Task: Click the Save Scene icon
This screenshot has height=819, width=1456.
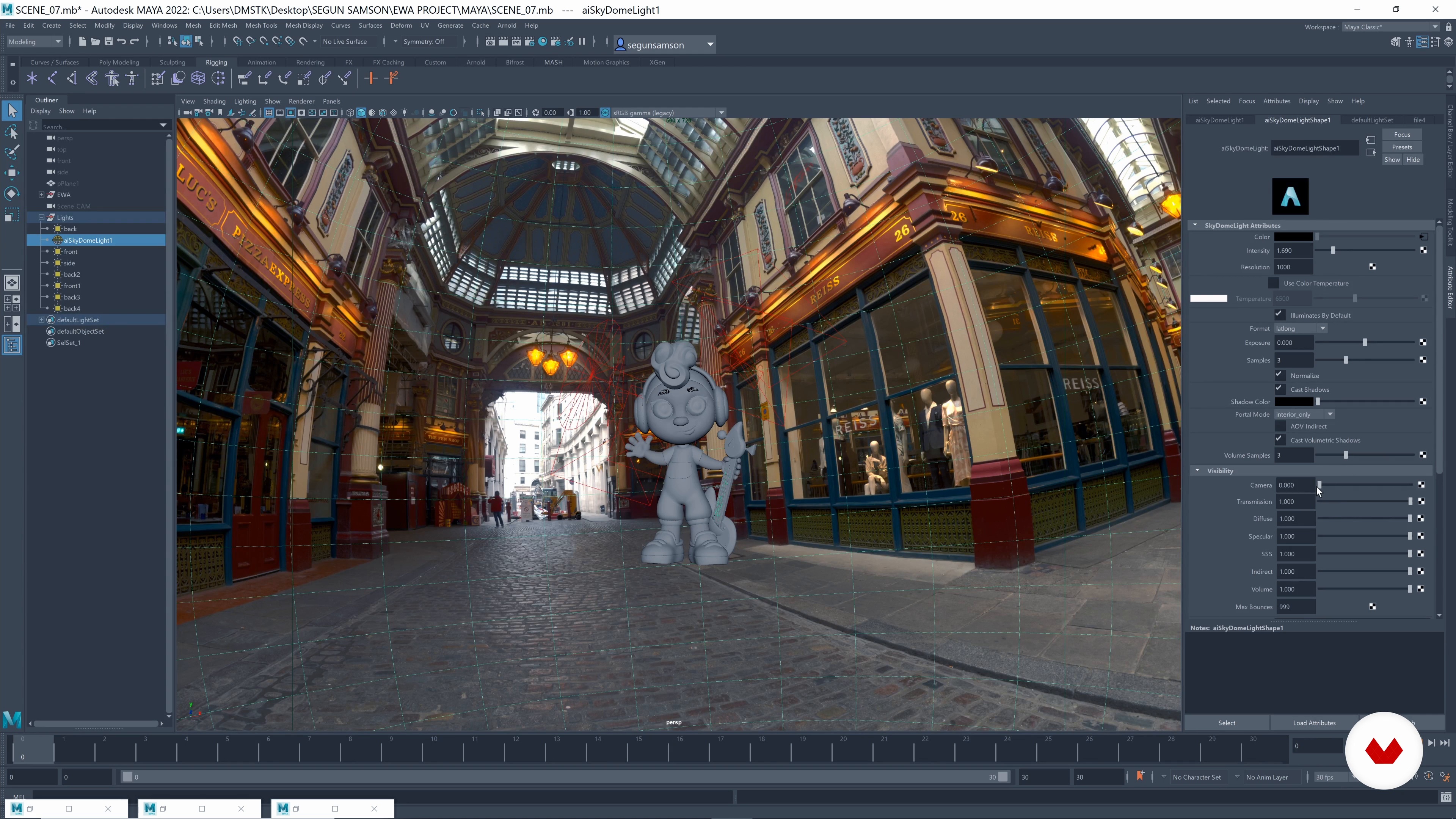Action: (x=108, y=41)
